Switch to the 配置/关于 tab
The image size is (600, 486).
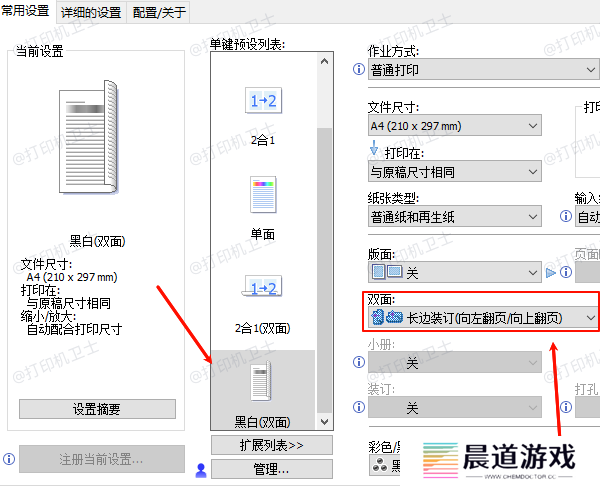tap(159, 13)
